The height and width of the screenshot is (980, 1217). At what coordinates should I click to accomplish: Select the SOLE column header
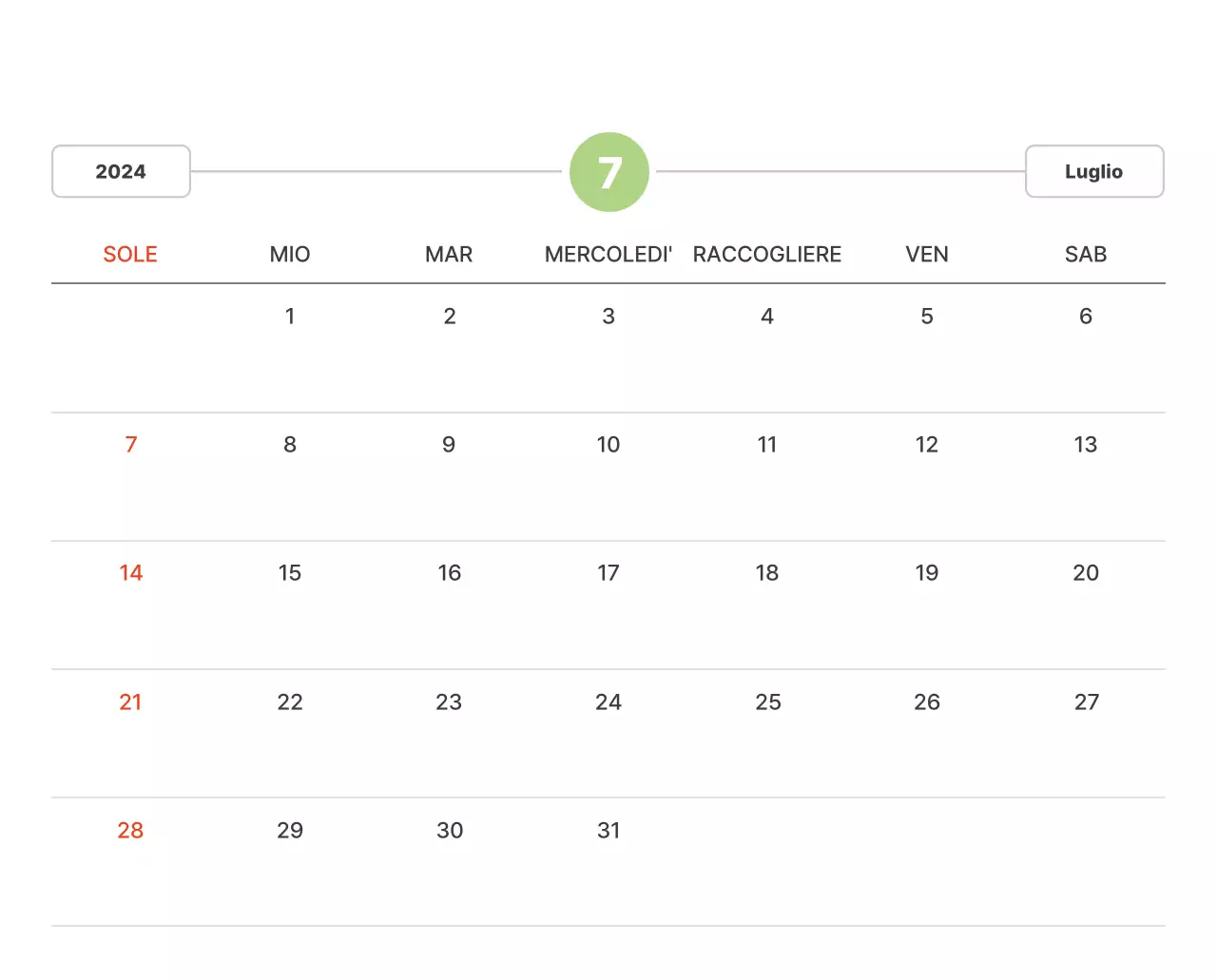[130, 255]
